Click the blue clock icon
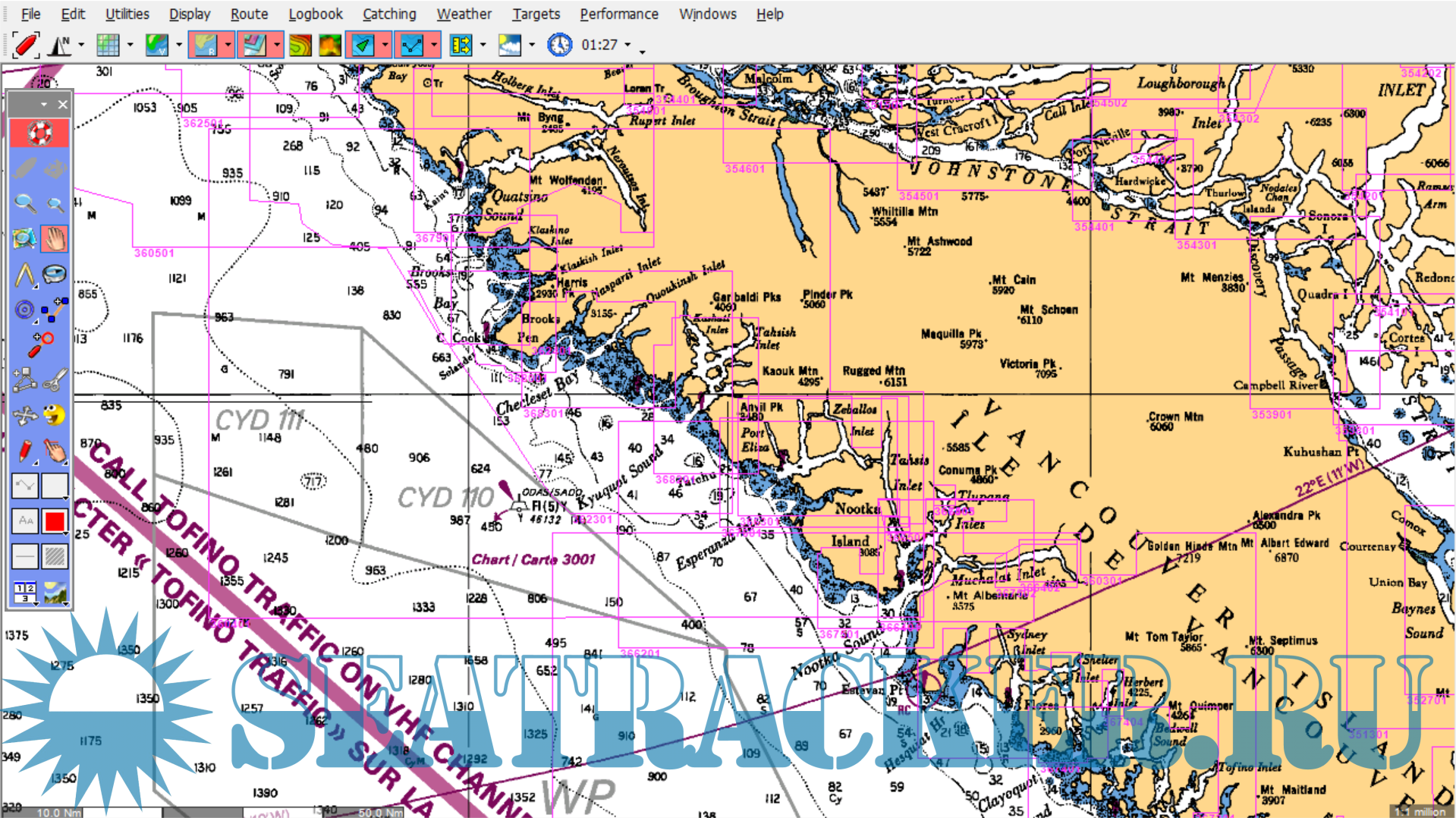The width and height of the screenshot is (1456, 818). [x=559, y=46]
